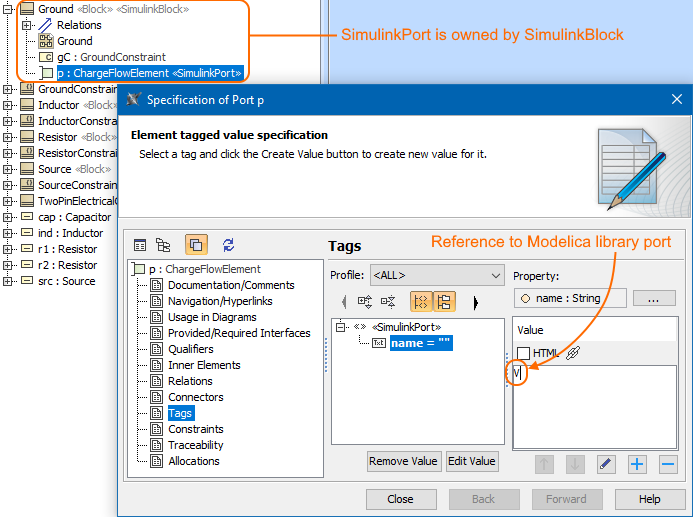Collapse the Ground block tree node

(x=8, y=9)
